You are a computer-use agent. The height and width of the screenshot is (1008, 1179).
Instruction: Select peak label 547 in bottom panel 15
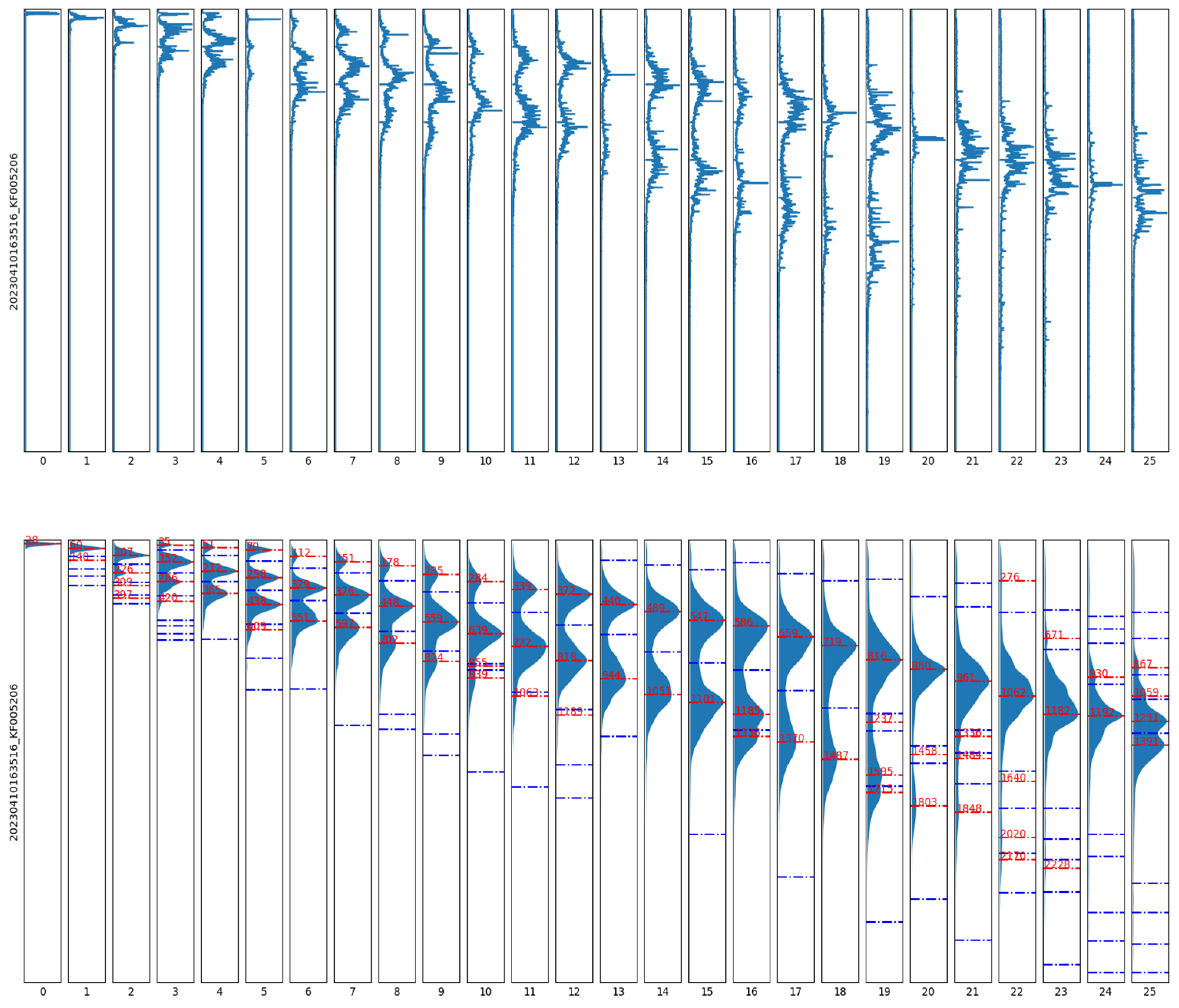pos(699,617)
